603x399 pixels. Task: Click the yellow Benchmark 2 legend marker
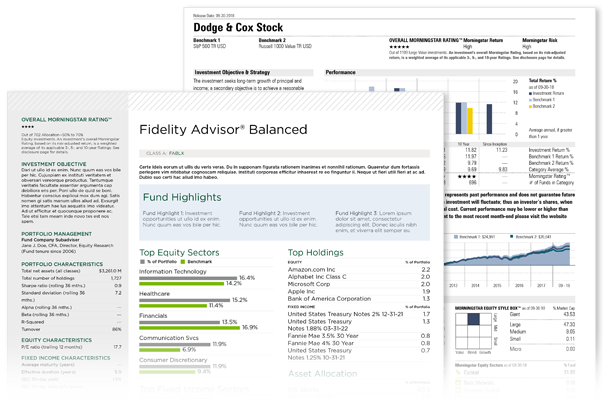click(530, 106)
